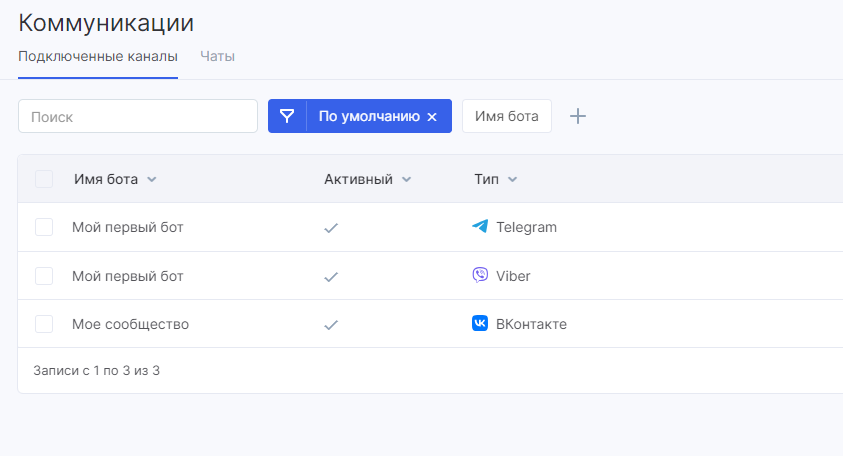
Task: Click the Активный column header
Action: click(x=359, y=179)
